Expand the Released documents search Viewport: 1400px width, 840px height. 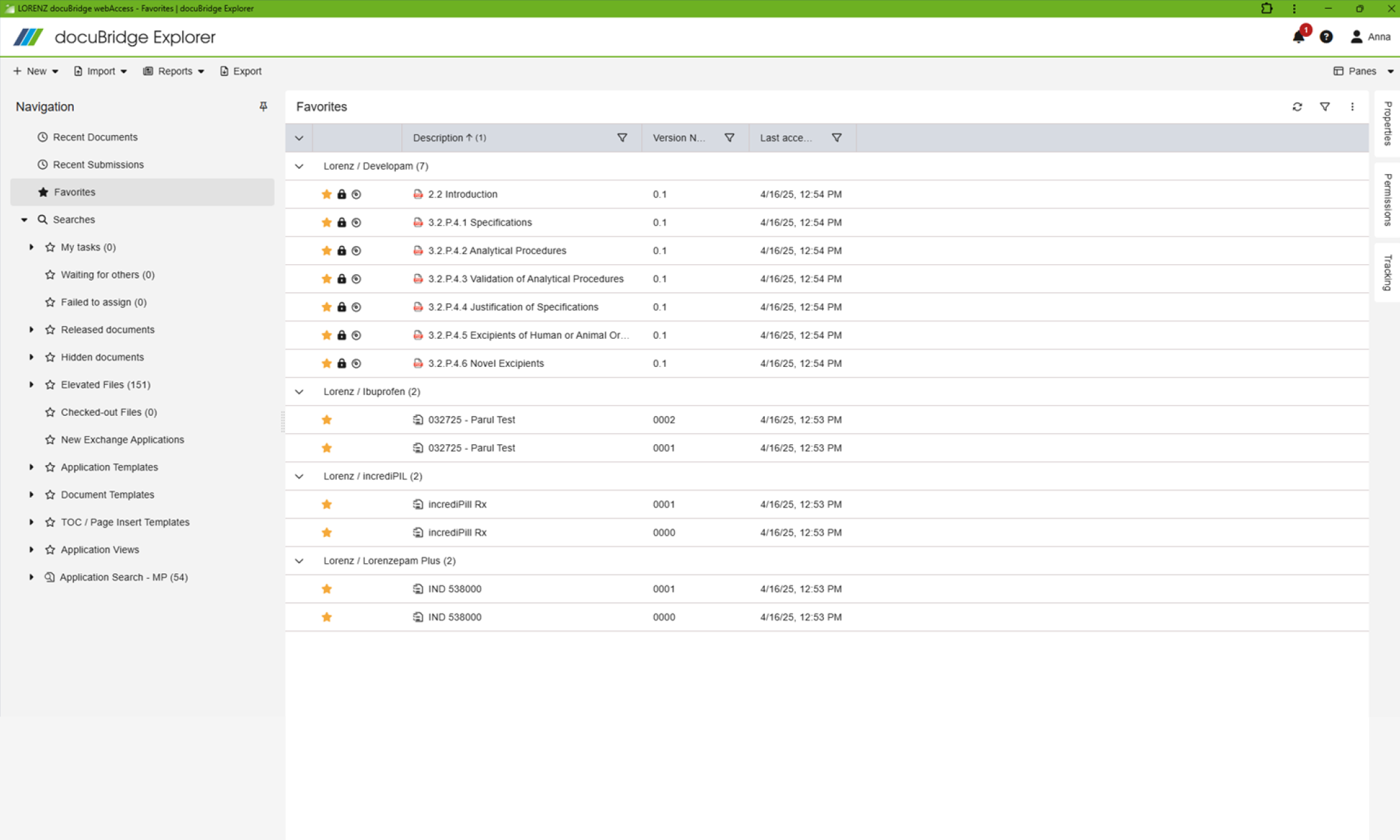[31, 329]
